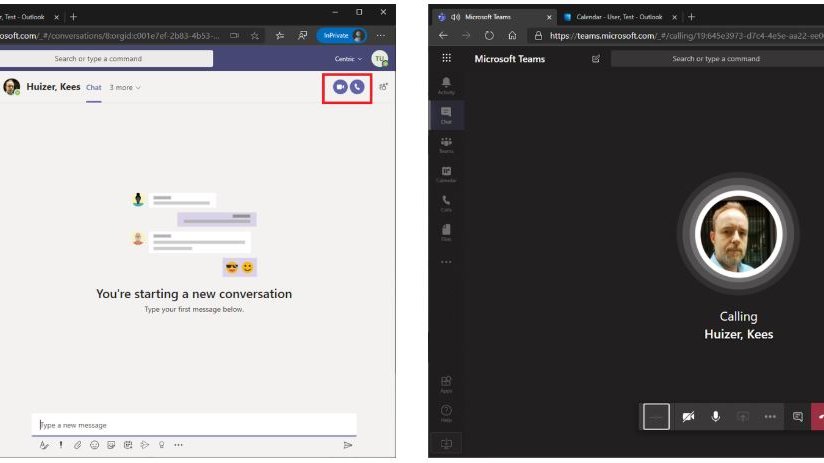Open the Format text tool below message box
This screenshot has width=824, height=463.
44,445
